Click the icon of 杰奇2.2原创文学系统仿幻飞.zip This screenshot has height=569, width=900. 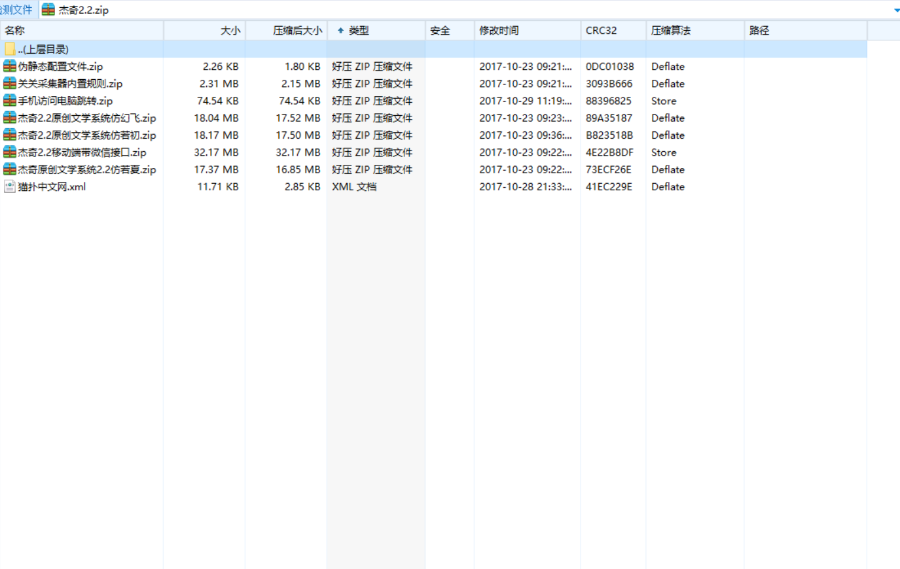[10, 118]
